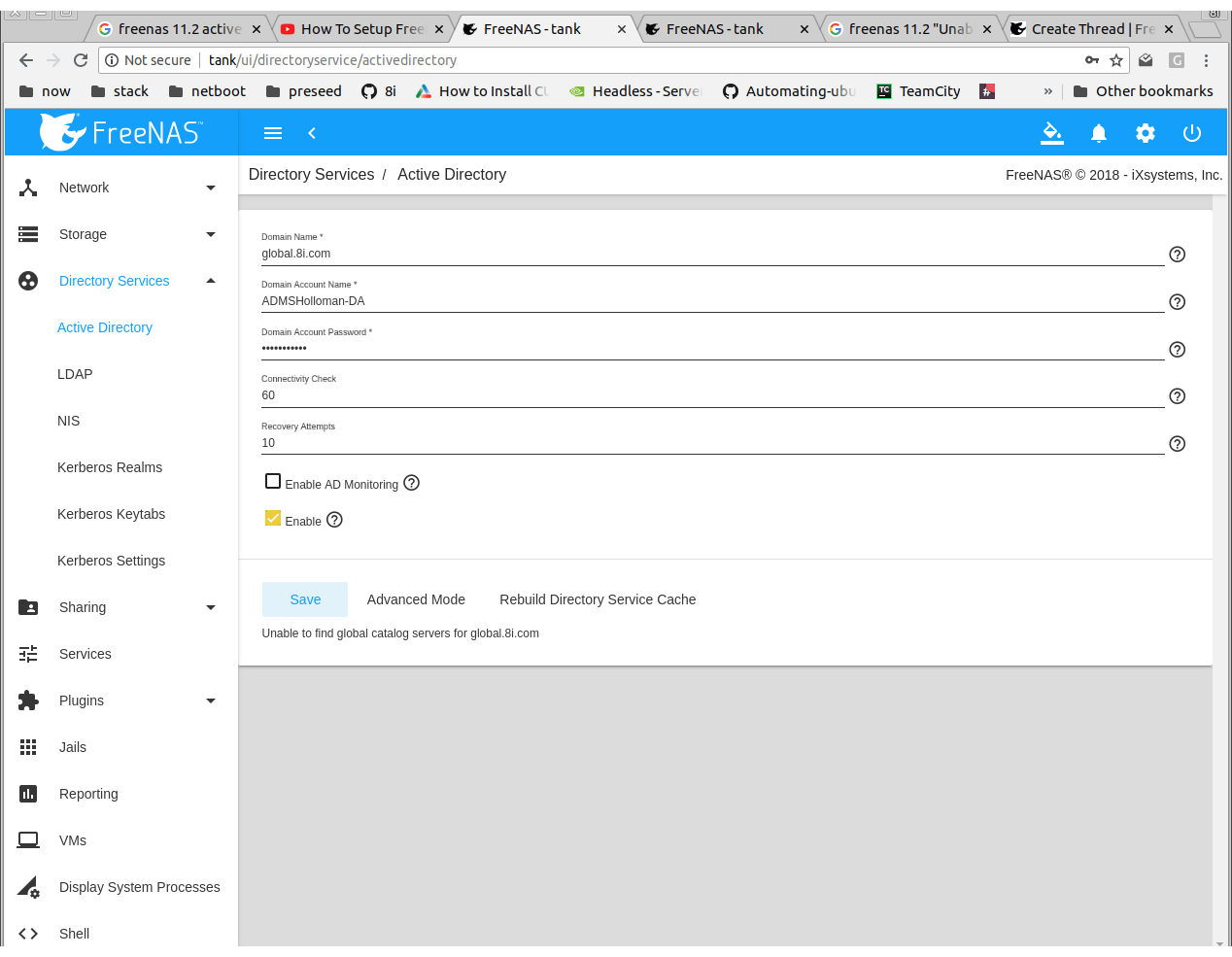The width and height of the screenshot is (1232, 957).
Task: Expand the Plugins menu arrow
Action: 211,701
